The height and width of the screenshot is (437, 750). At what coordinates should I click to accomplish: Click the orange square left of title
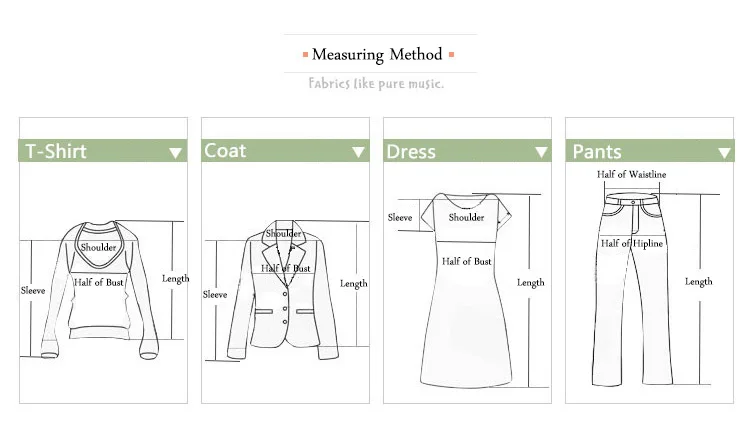point(305,55)
